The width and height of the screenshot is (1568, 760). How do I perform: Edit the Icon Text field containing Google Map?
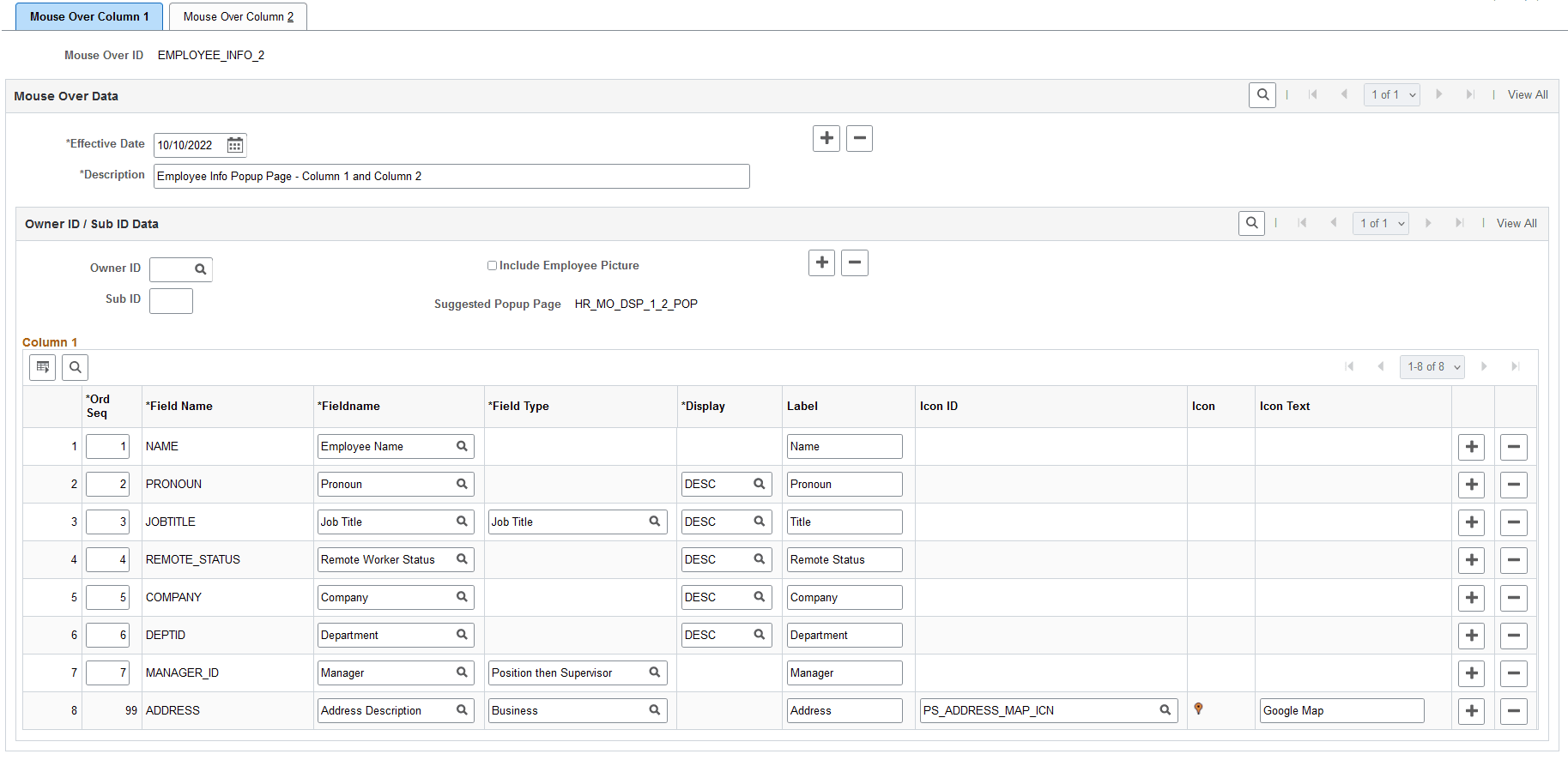[1341, 711]
